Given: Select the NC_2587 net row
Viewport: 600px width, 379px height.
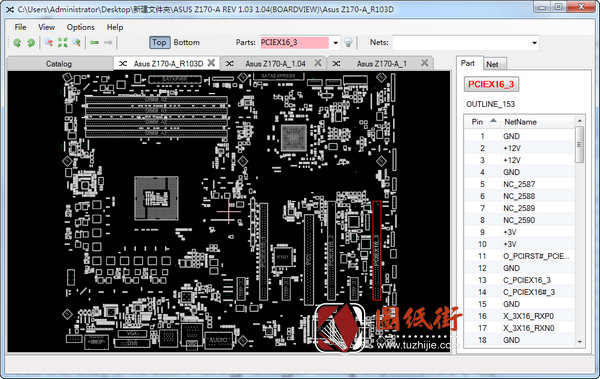Looking at the screenshot, I should coord(520,184).
